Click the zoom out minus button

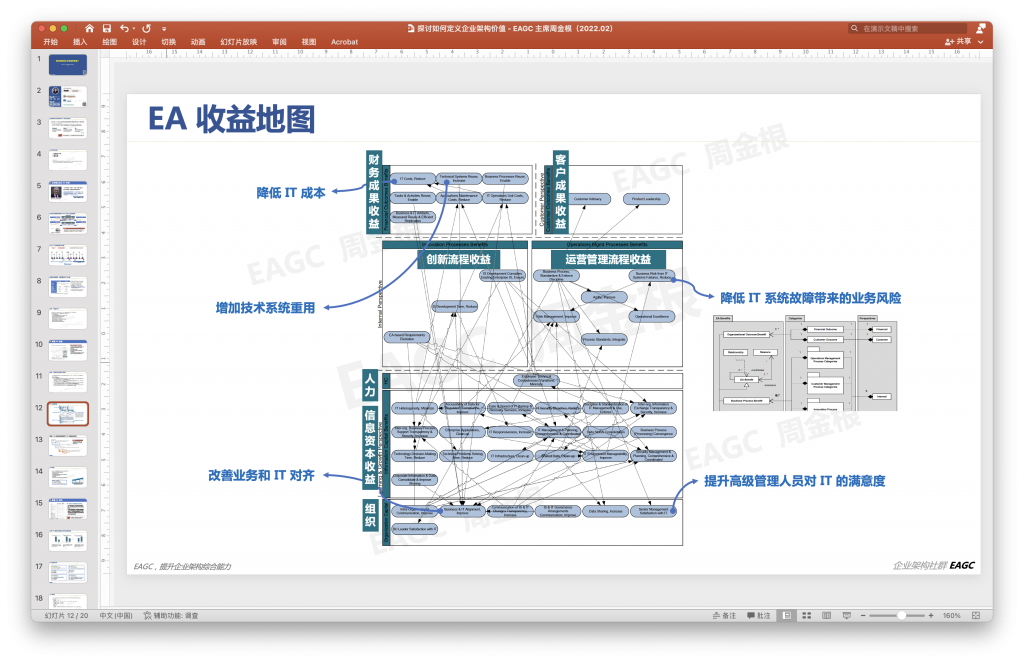(x=863, y=615)
